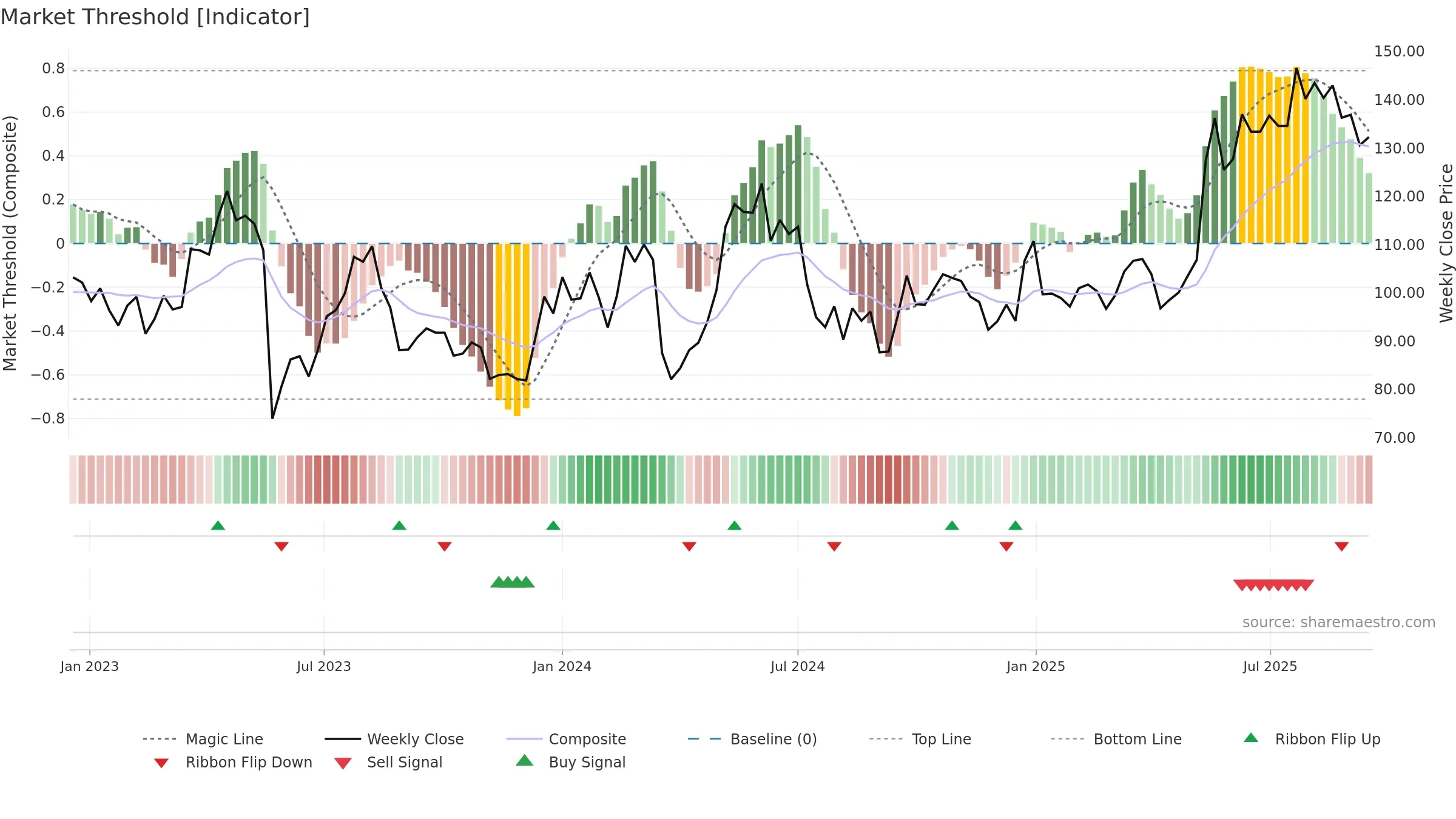The width and height of the screenshot is (1456, 819).
Task: Click the Ribbon Flip Down triangle just after Jul 2024
Action: click(x=834, y=547)
